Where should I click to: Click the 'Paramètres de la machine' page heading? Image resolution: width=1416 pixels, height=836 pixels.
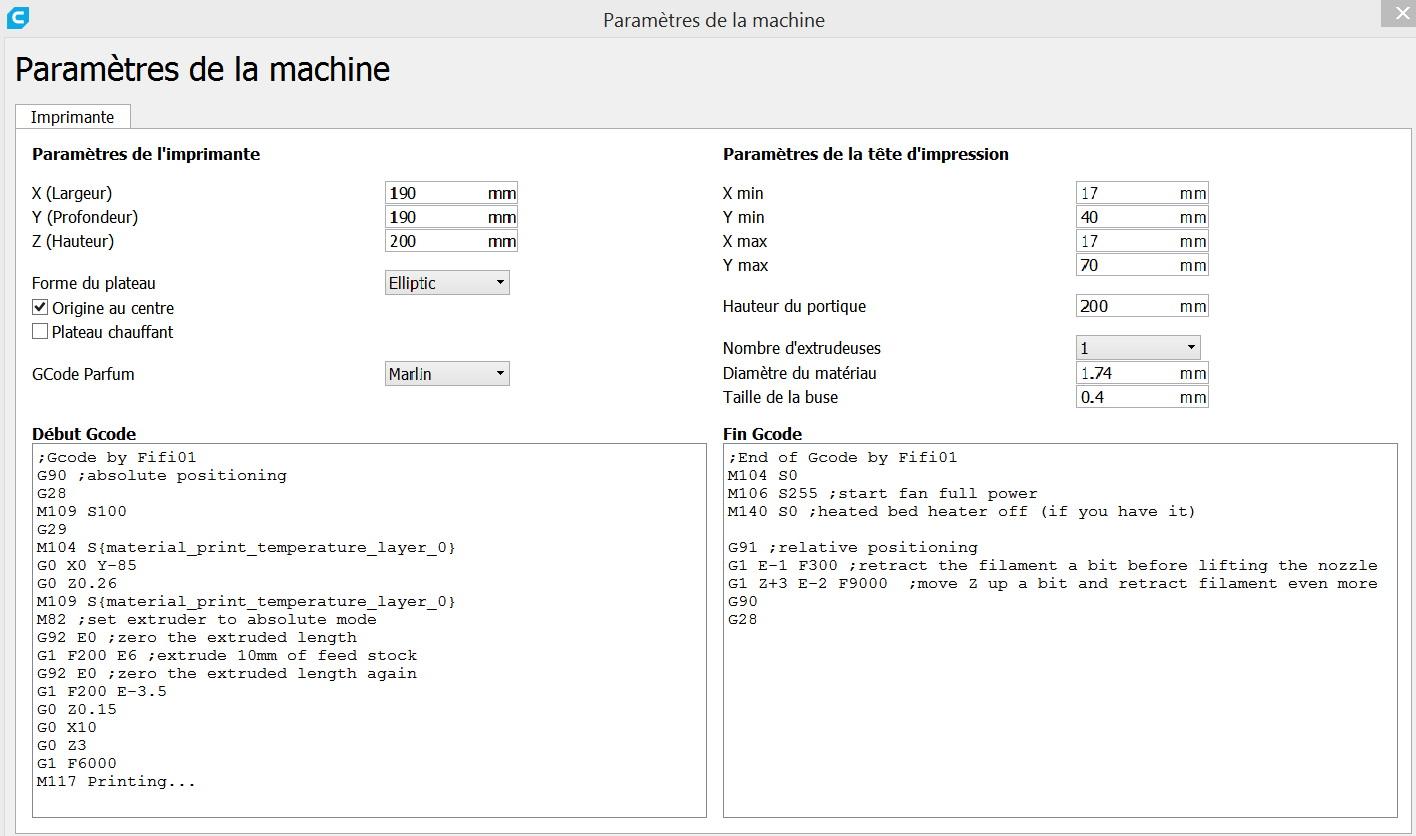(203, 69)
